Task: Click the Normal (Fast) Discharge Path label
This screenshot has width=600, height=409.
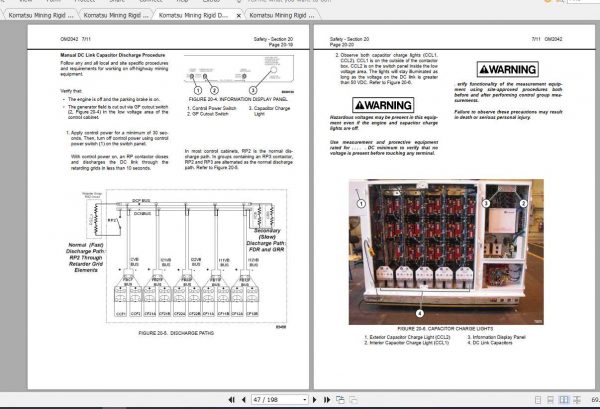Action: [x=86, y=257]
